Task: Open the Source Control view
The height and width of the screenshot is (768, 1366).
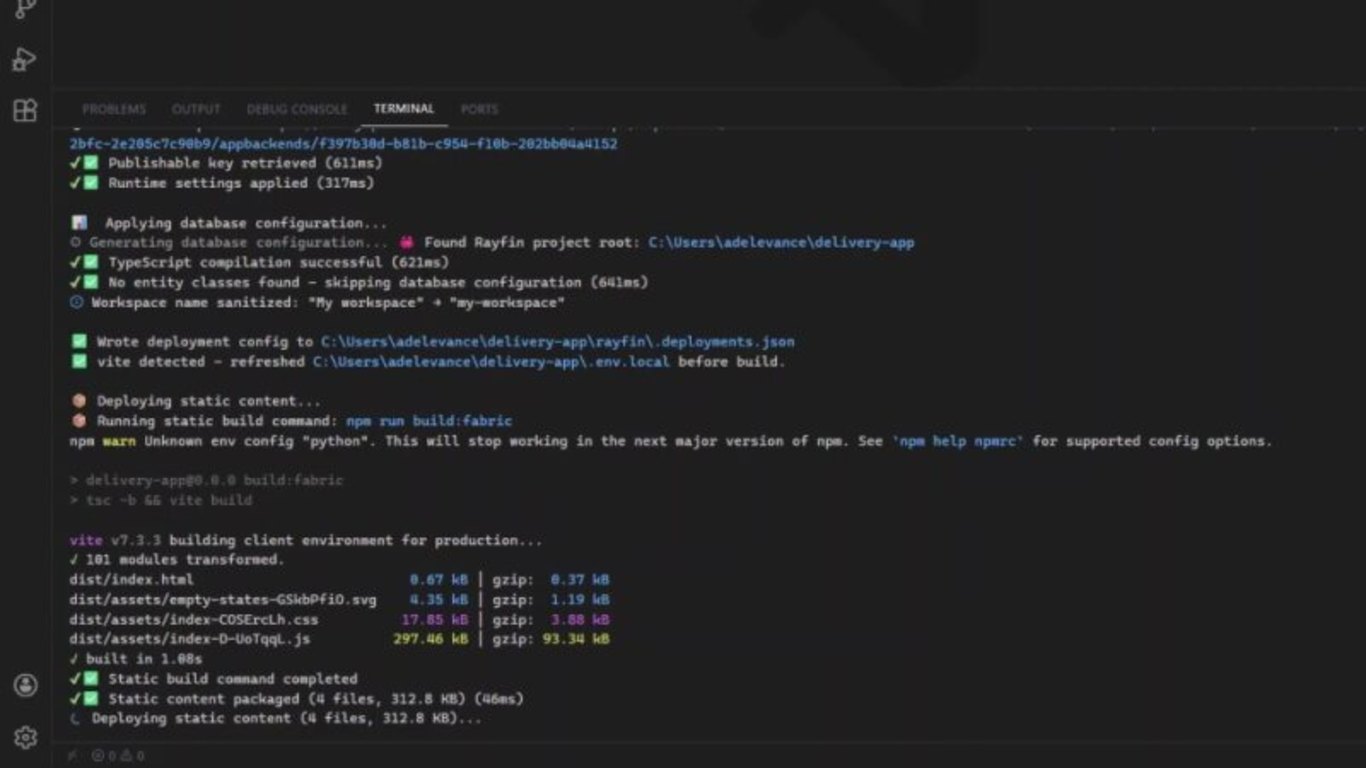Action: pos(25,9)
